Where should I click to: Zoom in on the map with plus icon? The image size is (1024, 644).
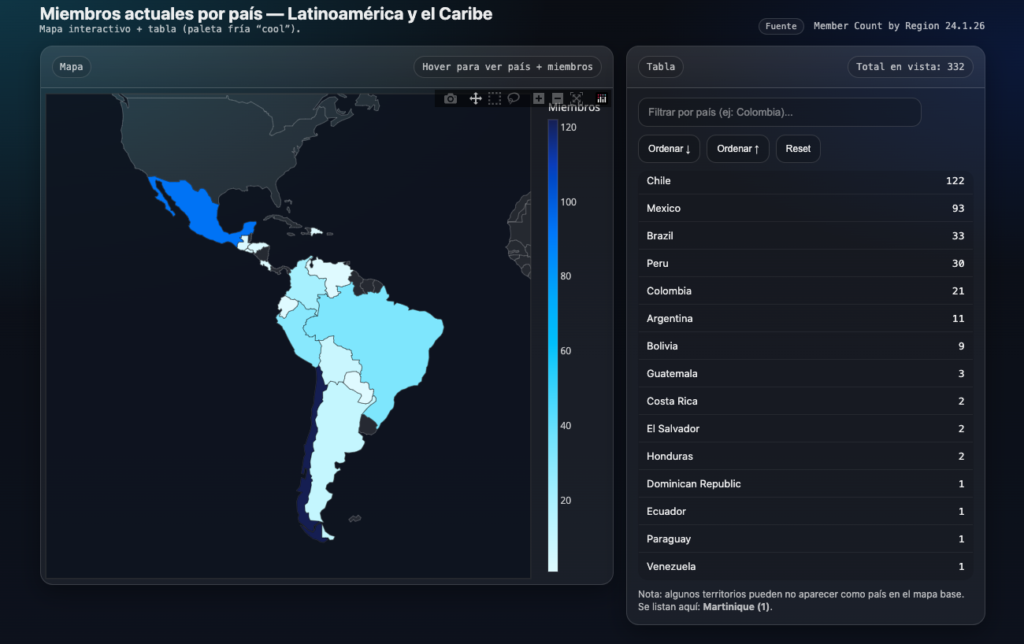539,98
